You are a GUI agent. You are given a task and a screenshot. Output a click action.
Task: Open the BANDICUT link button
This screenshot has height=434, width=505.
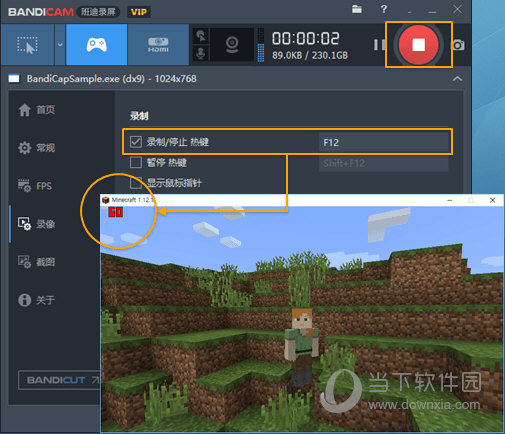(x=59, y=380)
